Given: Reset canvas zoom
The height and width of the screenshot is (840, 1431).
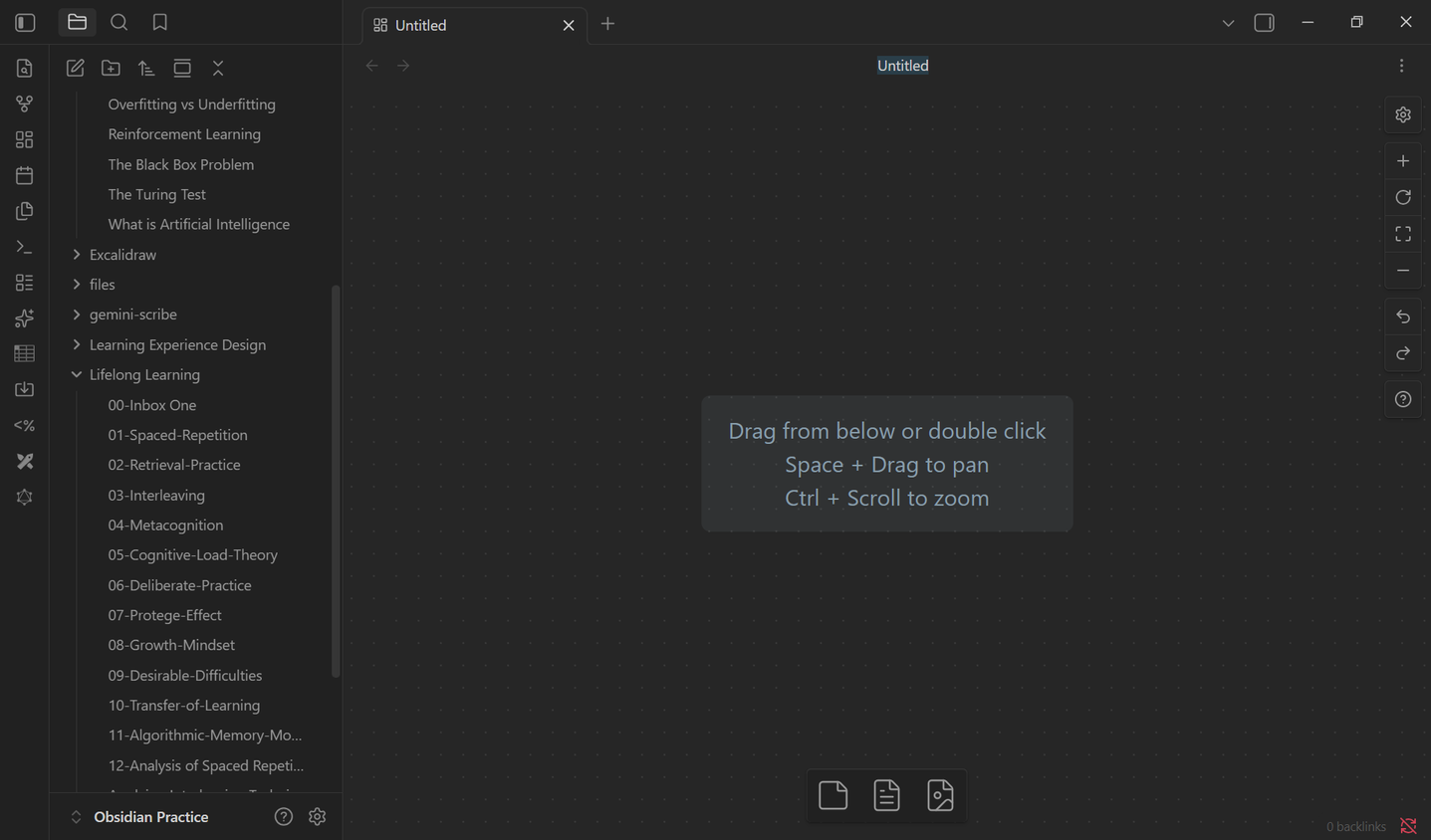Looking at the screenshot, I should (1403, 197).
